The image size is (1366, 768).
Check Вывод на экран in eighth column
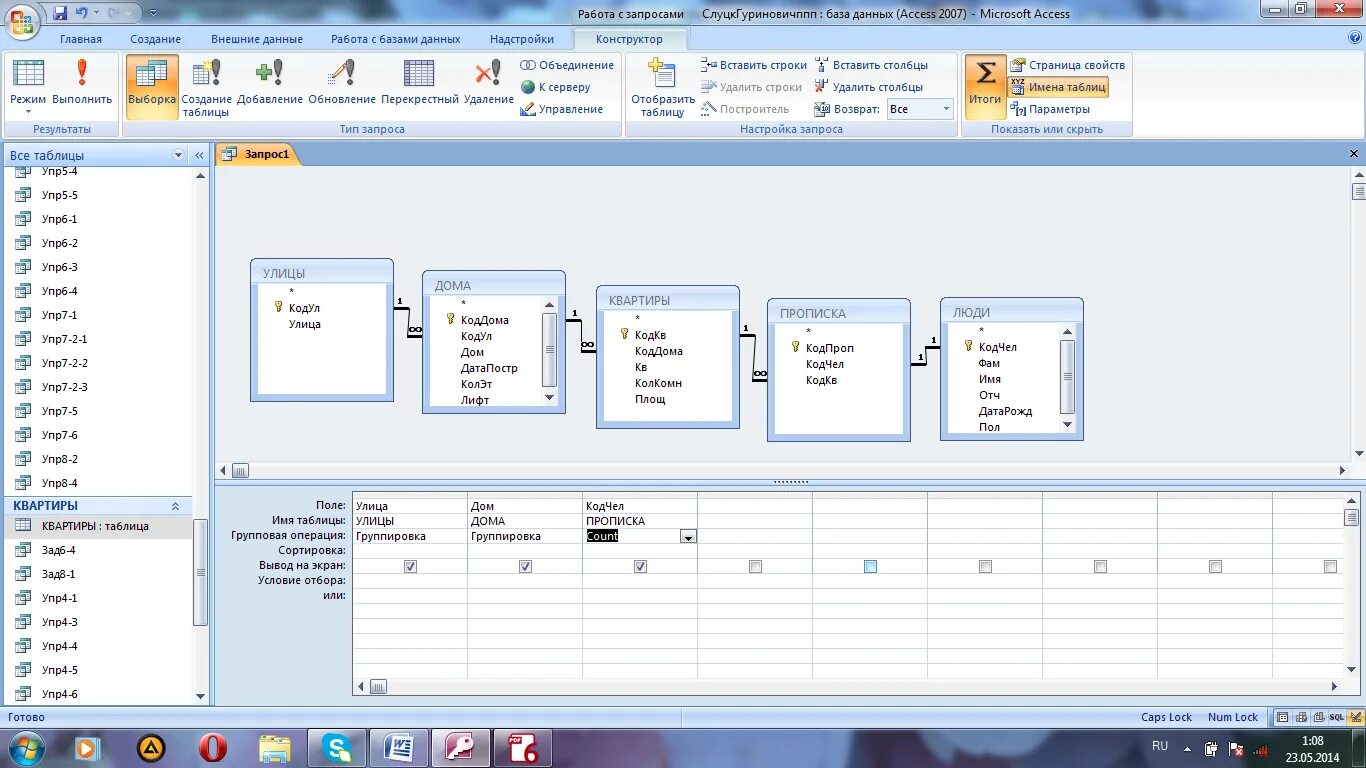point(1215,566)
